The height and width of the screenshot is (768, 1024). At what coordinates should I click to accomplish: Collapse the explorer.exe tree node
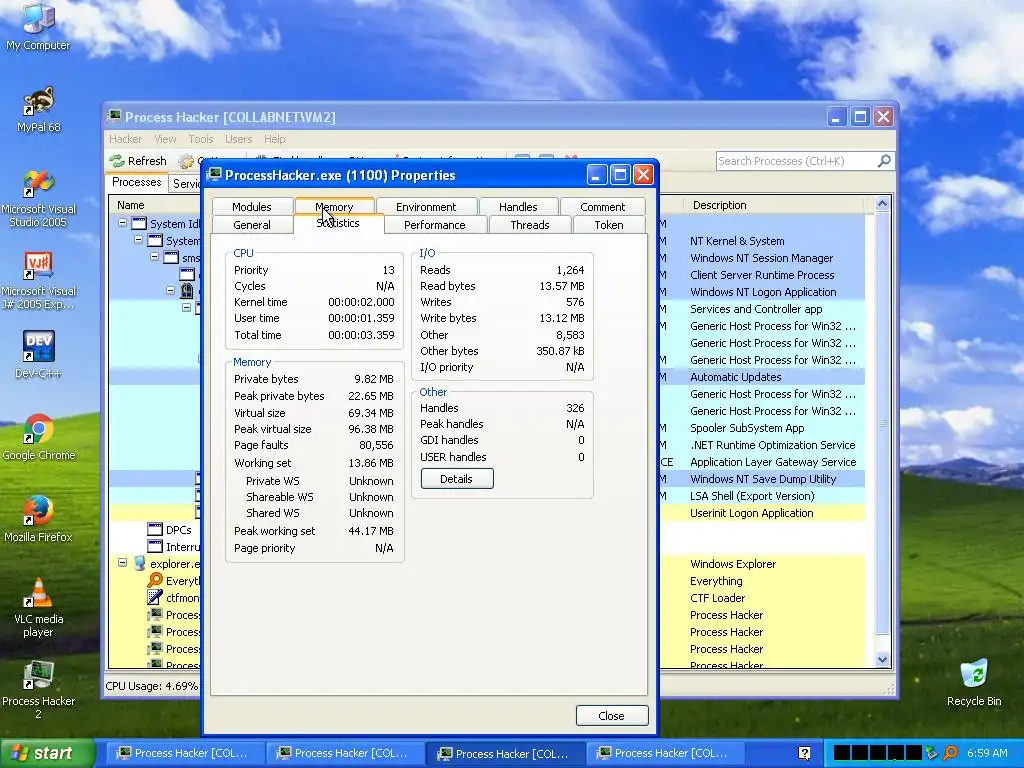122,562
